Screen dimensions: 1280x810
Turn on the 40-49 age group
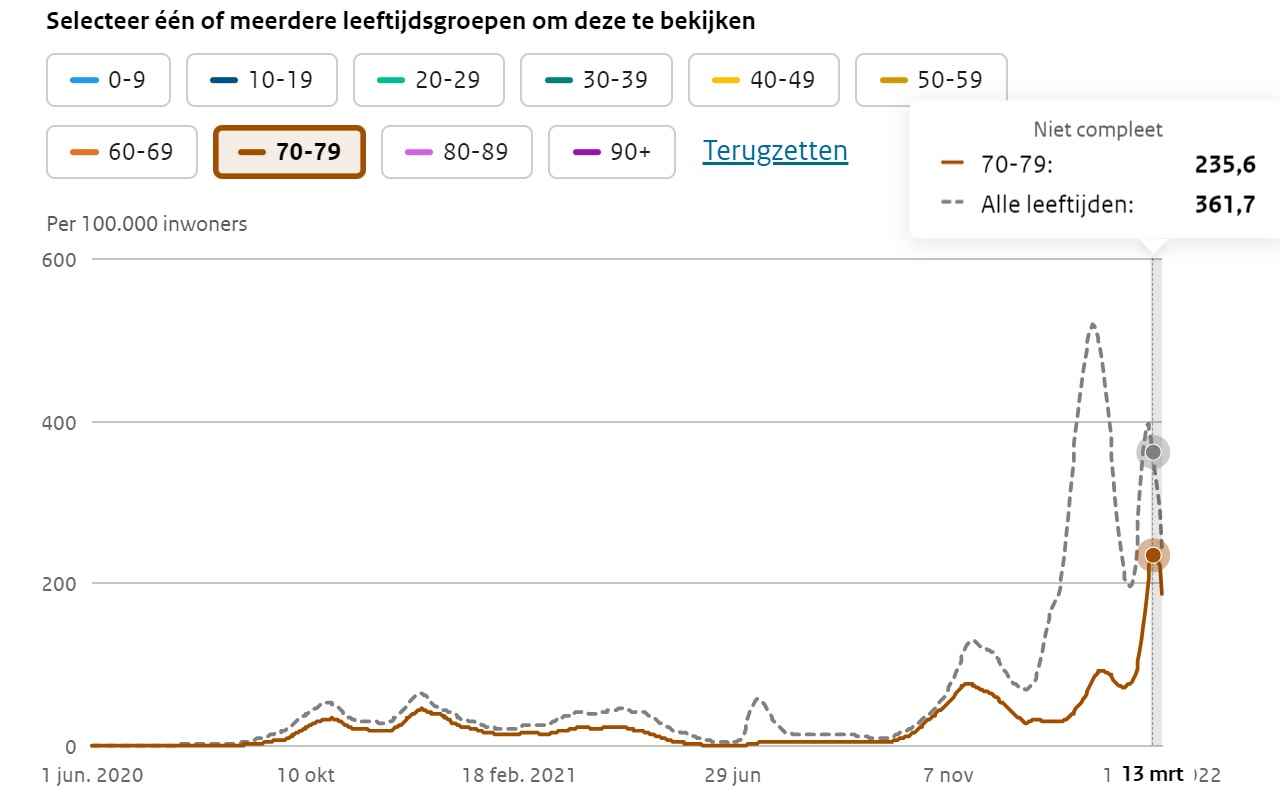click(763, 80)
